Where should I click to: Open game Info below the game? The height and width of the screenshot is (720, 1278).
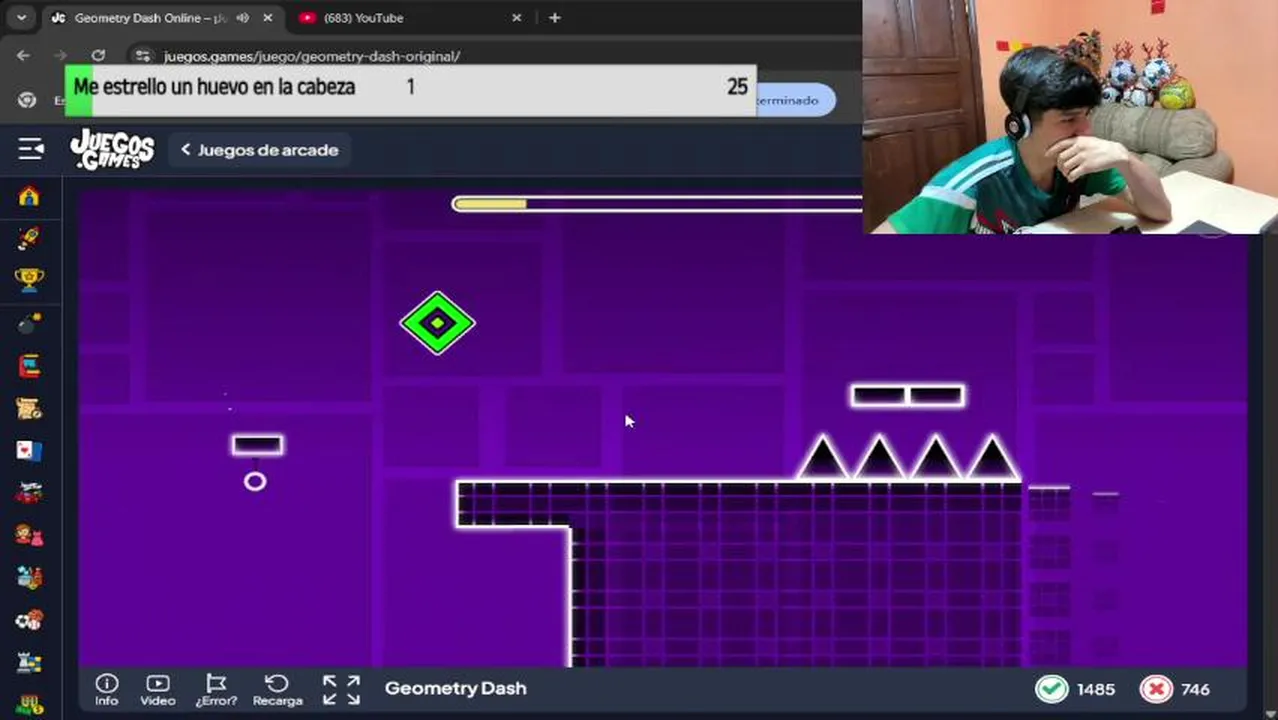pyautogui.click(x=106, y=689)
